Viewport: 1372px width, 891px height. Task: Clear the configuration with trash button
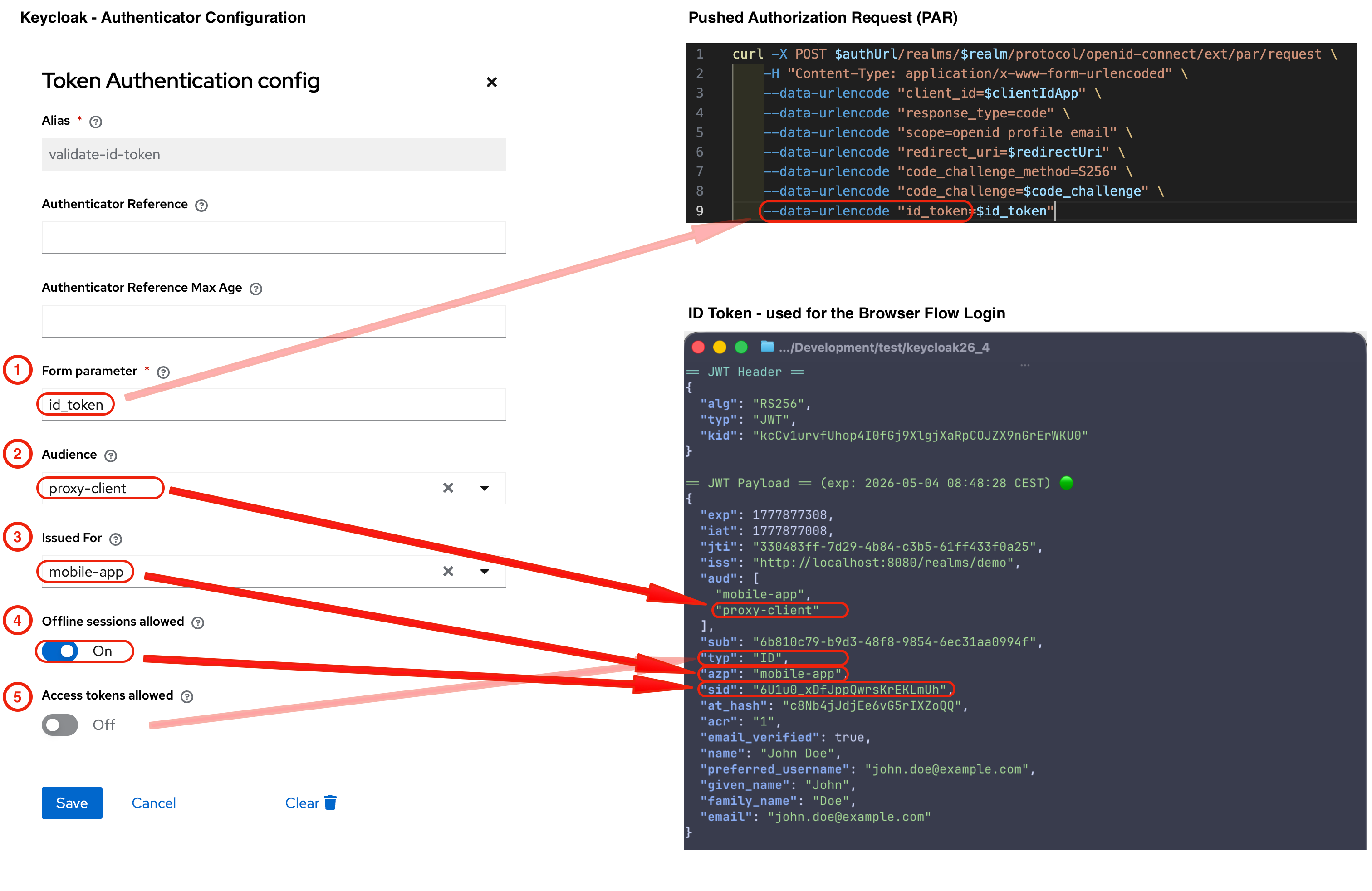point(311,803)
